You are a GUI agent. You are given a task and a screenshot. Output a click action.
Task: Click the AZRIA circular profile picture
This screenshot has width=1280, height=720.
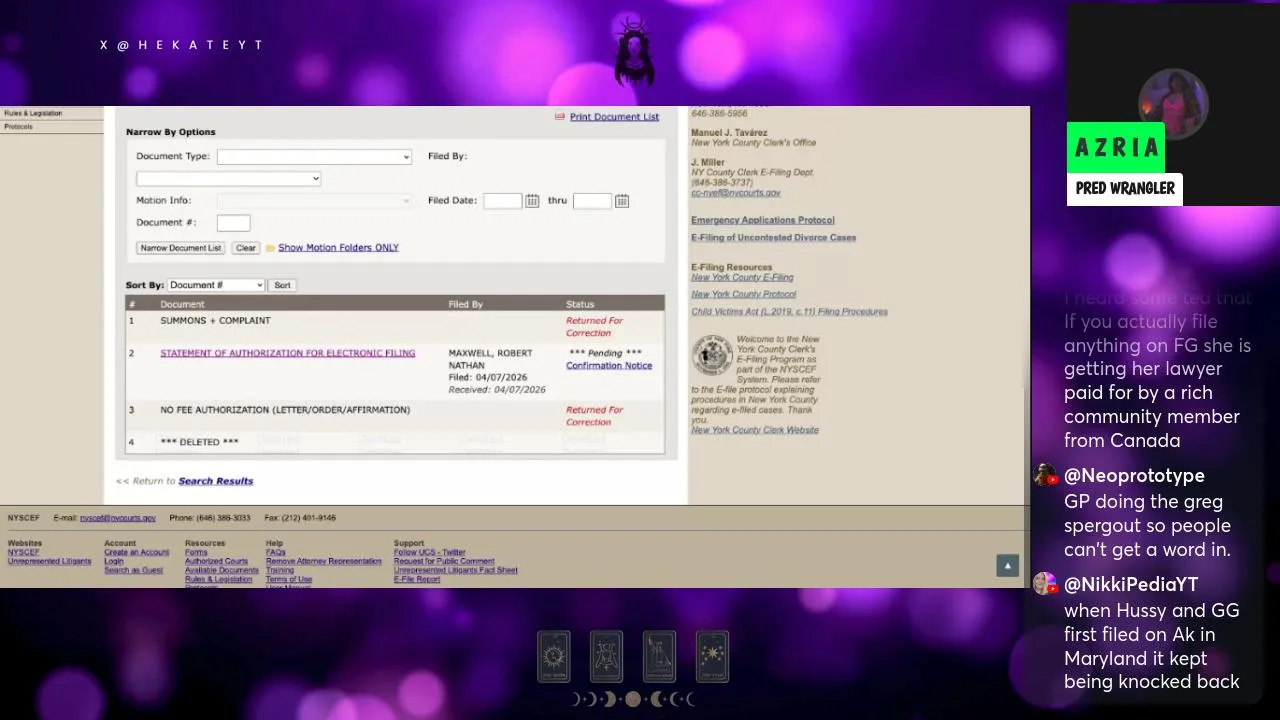coord(1174,104)
